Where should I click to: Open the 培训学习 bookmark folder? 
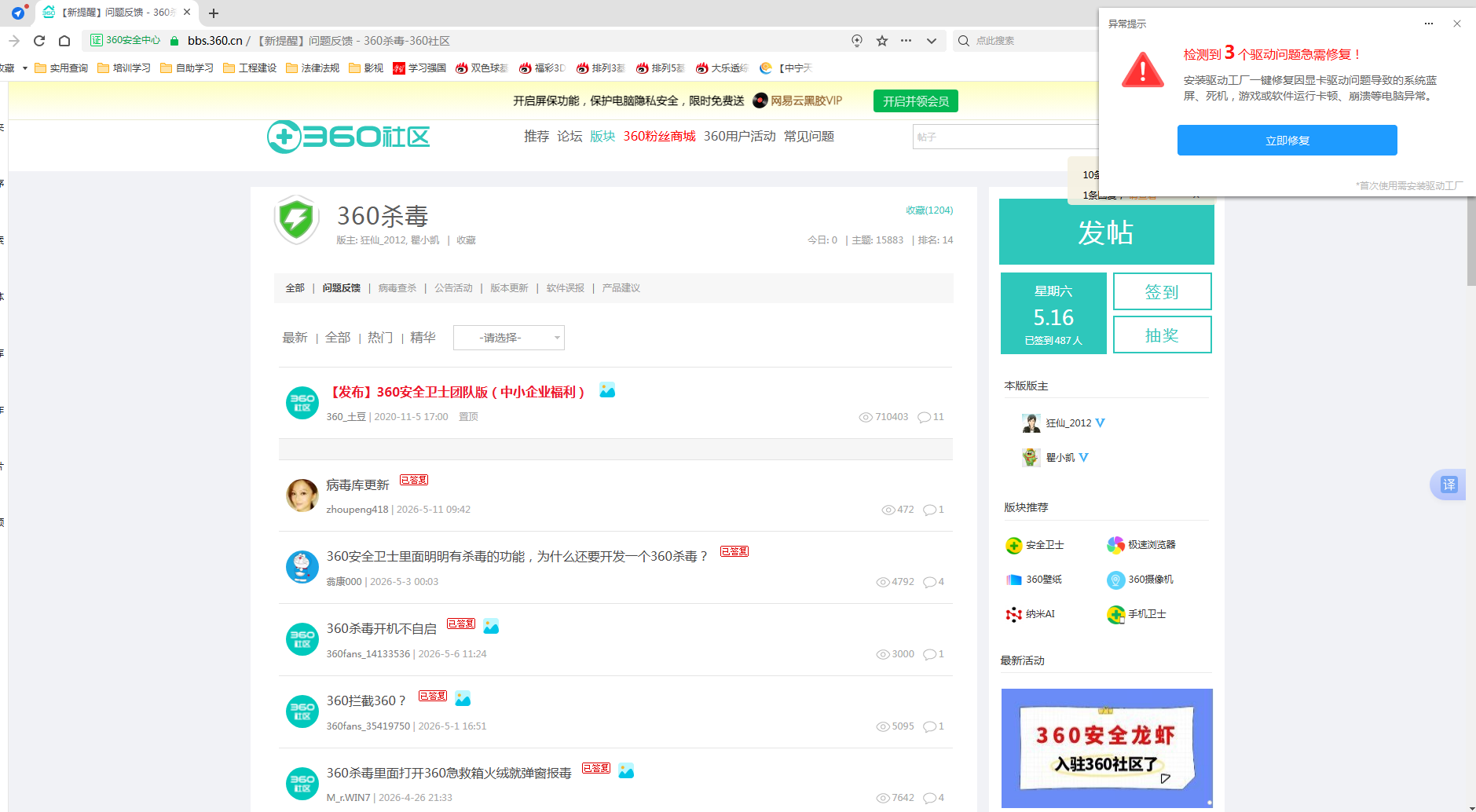tap(124, 68)
